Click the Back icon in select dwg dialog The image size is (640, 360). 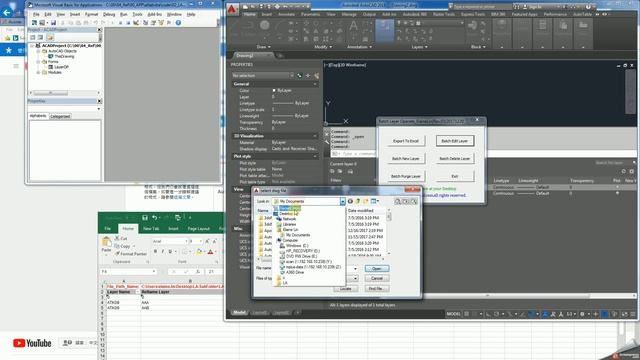(x=350, y=201)
